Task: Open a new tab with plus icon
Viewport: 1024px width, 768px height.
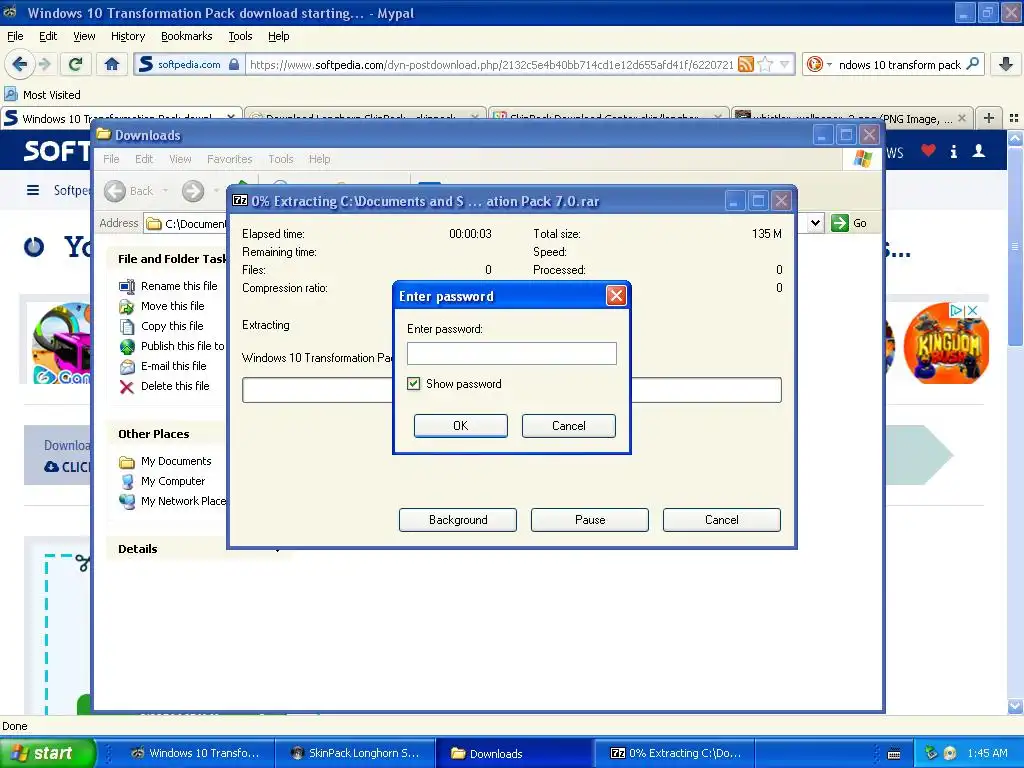Action: (x=989, y=118)
